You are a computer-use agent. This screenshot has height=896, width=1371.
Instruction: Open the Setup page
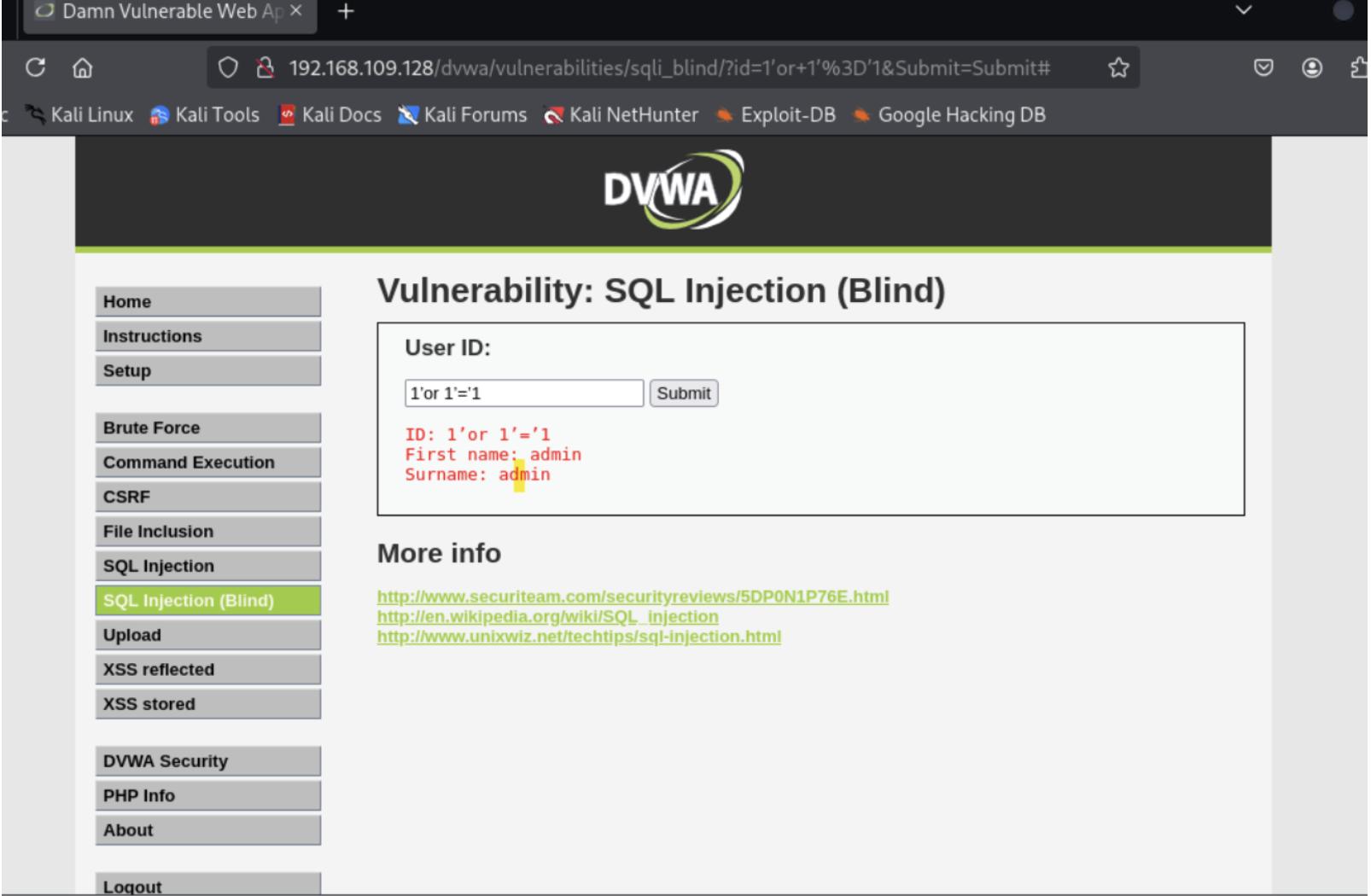pyautogui.click(x=208, y=370)
